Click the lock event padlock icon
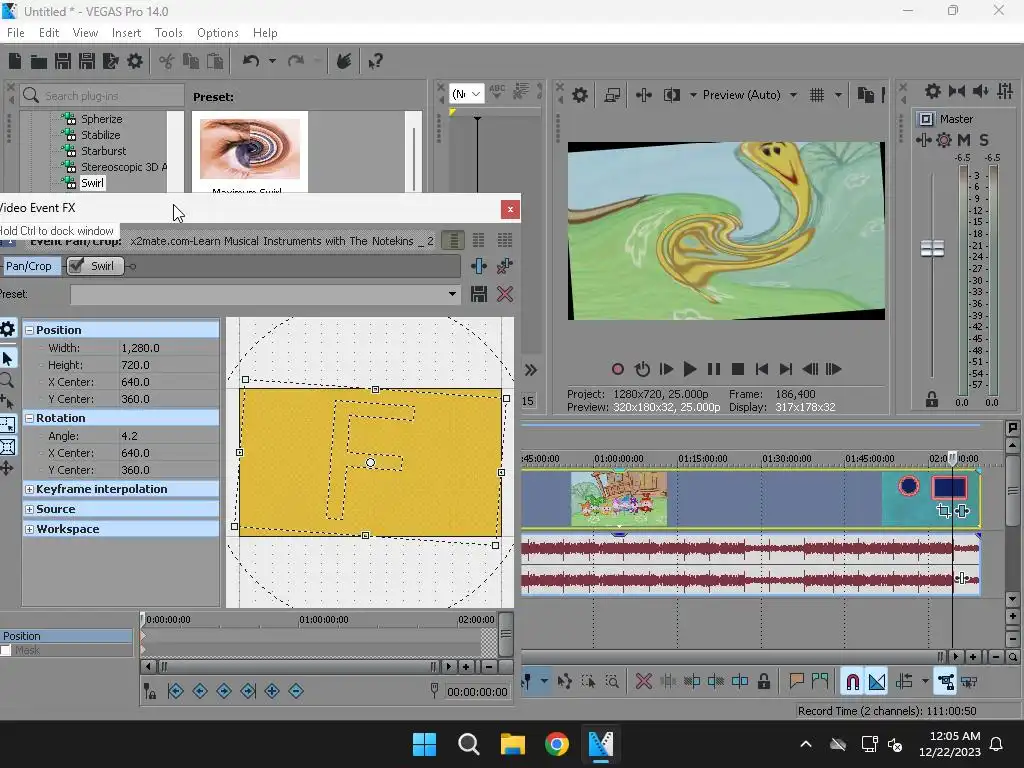The height and width of the screenshot is (768, 1024). (x=763, y=682)
